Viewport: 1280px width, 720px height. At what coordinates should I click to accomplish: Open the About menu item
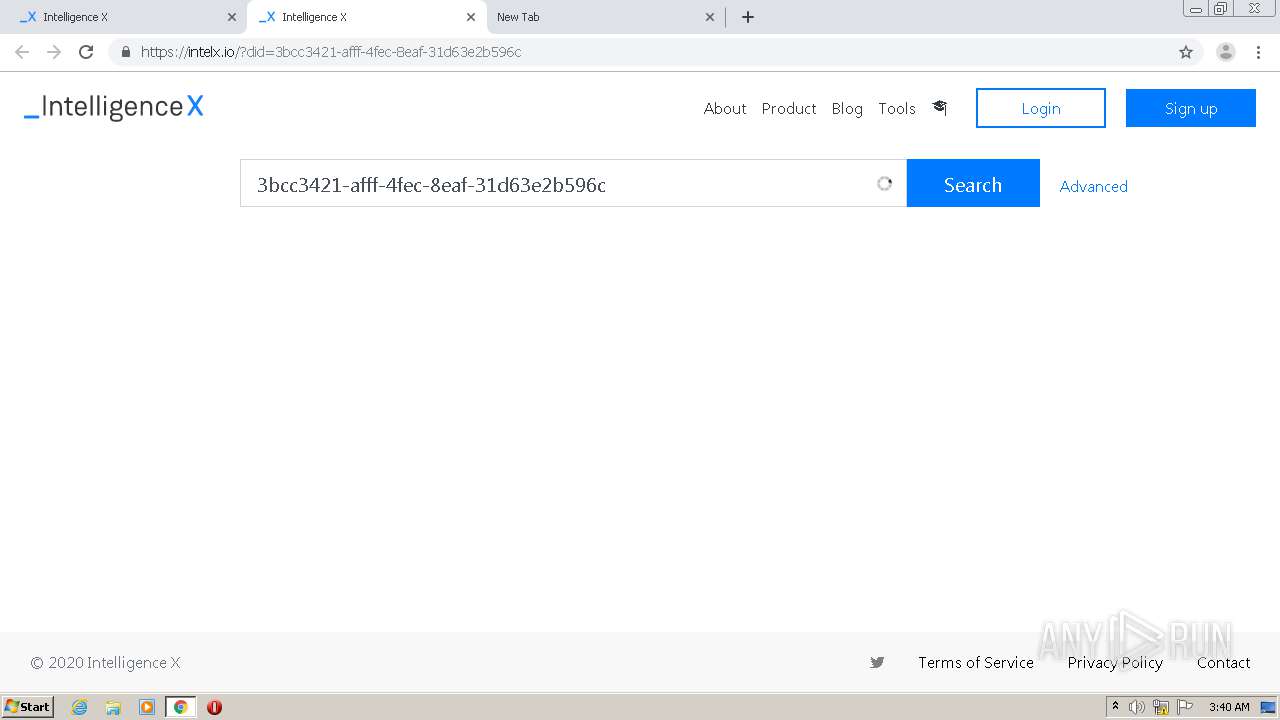725,108
